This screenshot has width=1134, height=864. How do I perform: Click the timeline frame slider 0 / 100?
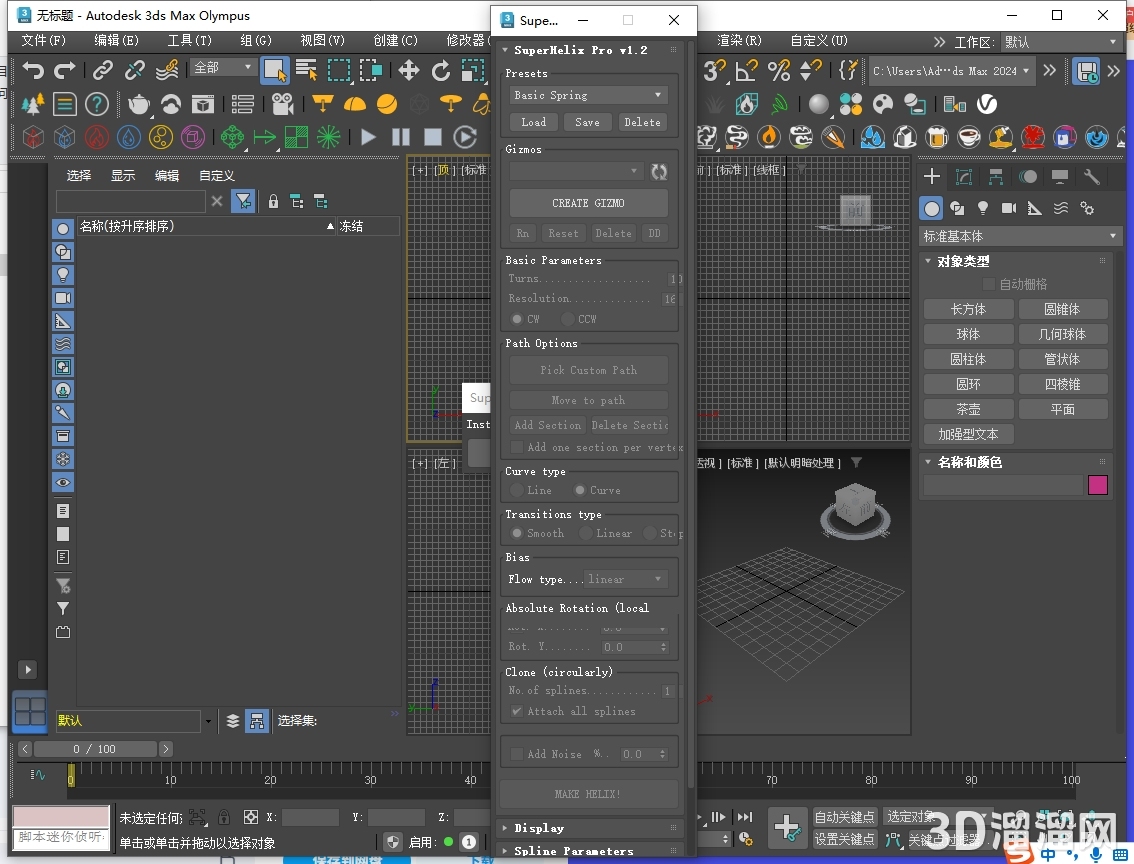click(95, 749)
